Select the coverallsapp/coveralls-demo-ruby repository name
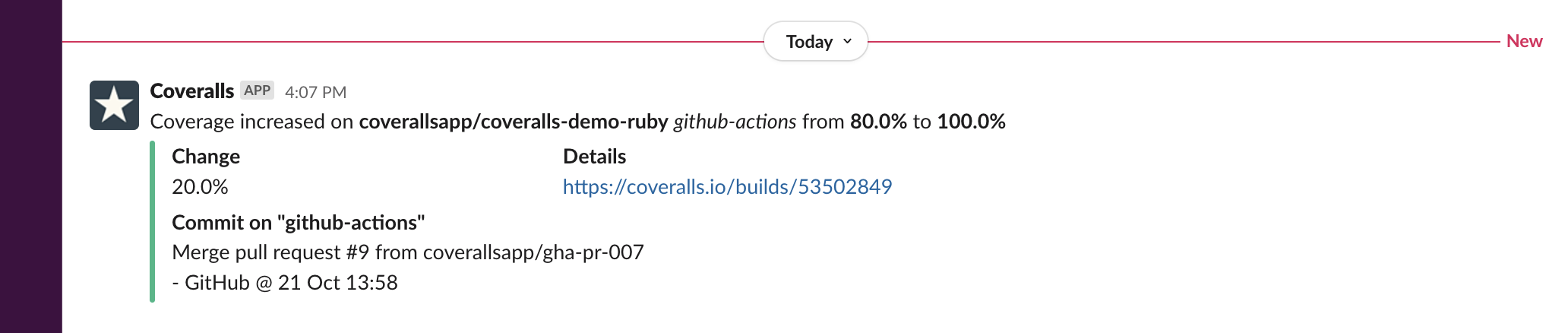The height and width of the screenshot is (333, 1568). (514, 122)
